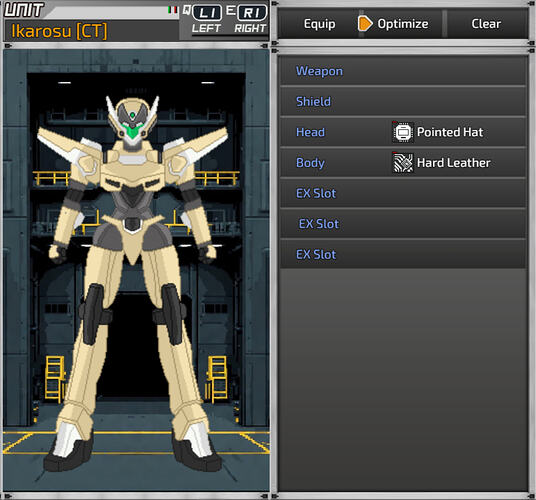This screenshot has height=500, width=536.
Task: Select the Optimize option
Action: click(402, 24)
